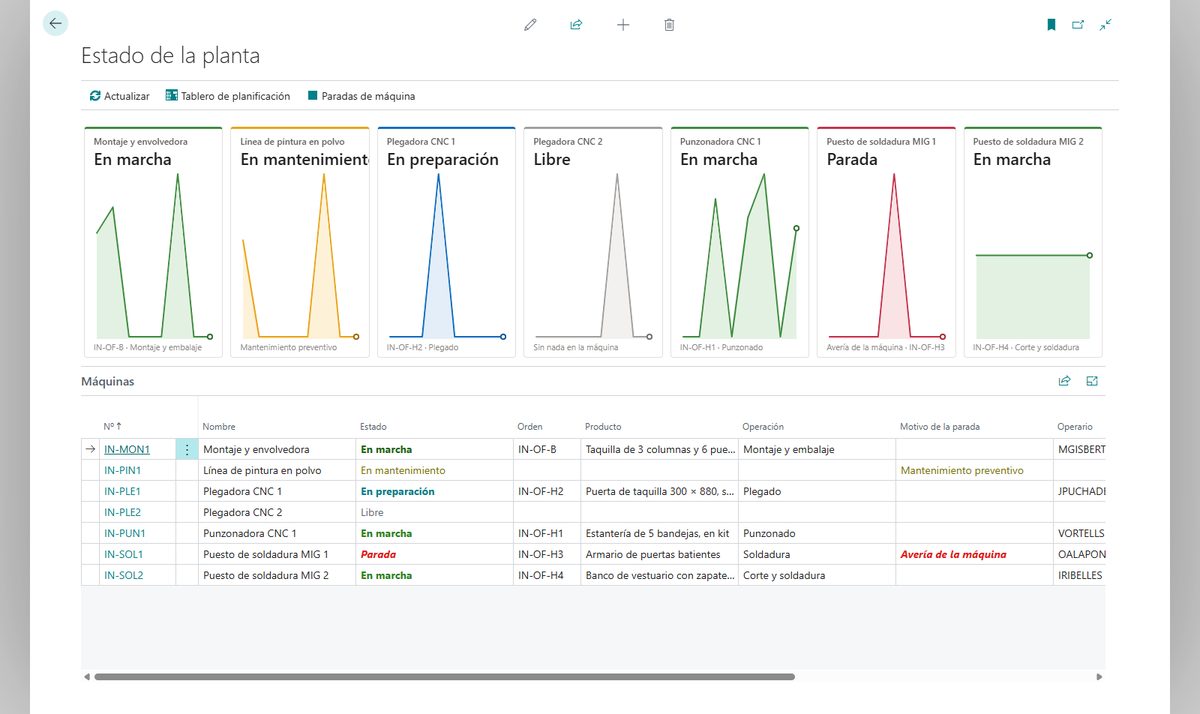Screen dimensions: 1200x714
Task: Click the Producto column header
Action: pos(603,427)
